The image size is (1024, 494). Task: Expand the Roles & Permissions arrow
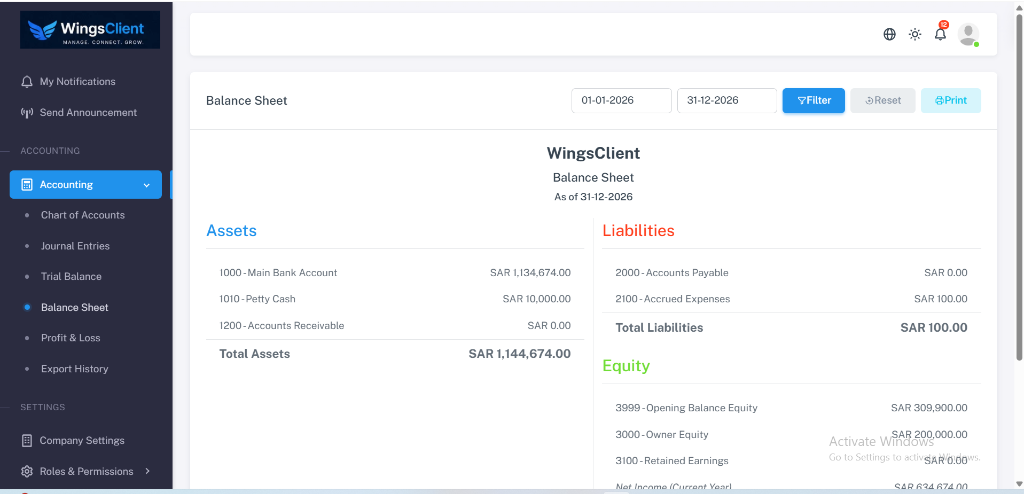coord(147,471)
